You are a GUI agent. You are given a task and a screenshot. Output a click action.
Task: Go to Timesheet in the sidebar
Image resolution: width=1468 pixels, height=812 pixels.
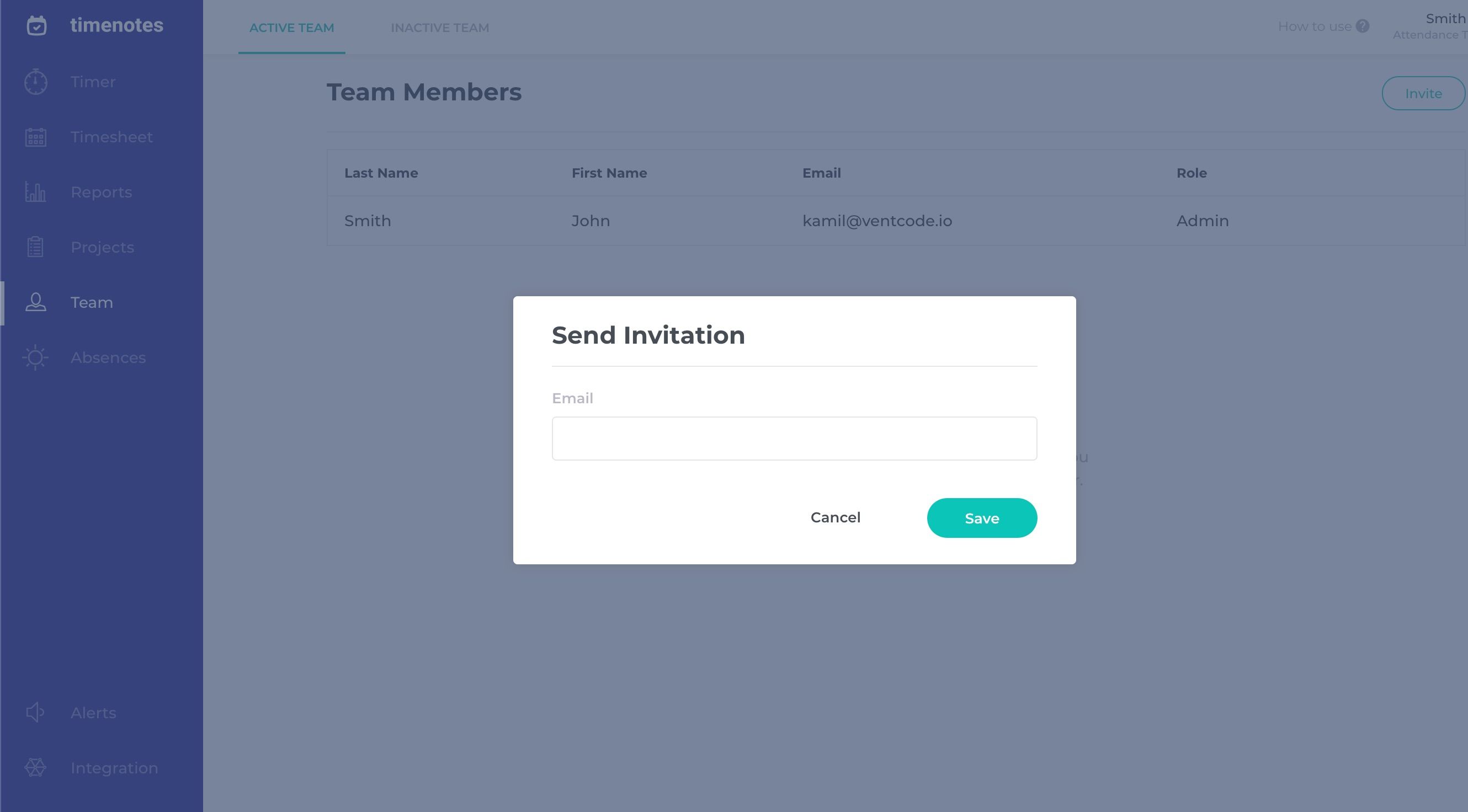tap(111, 137)
